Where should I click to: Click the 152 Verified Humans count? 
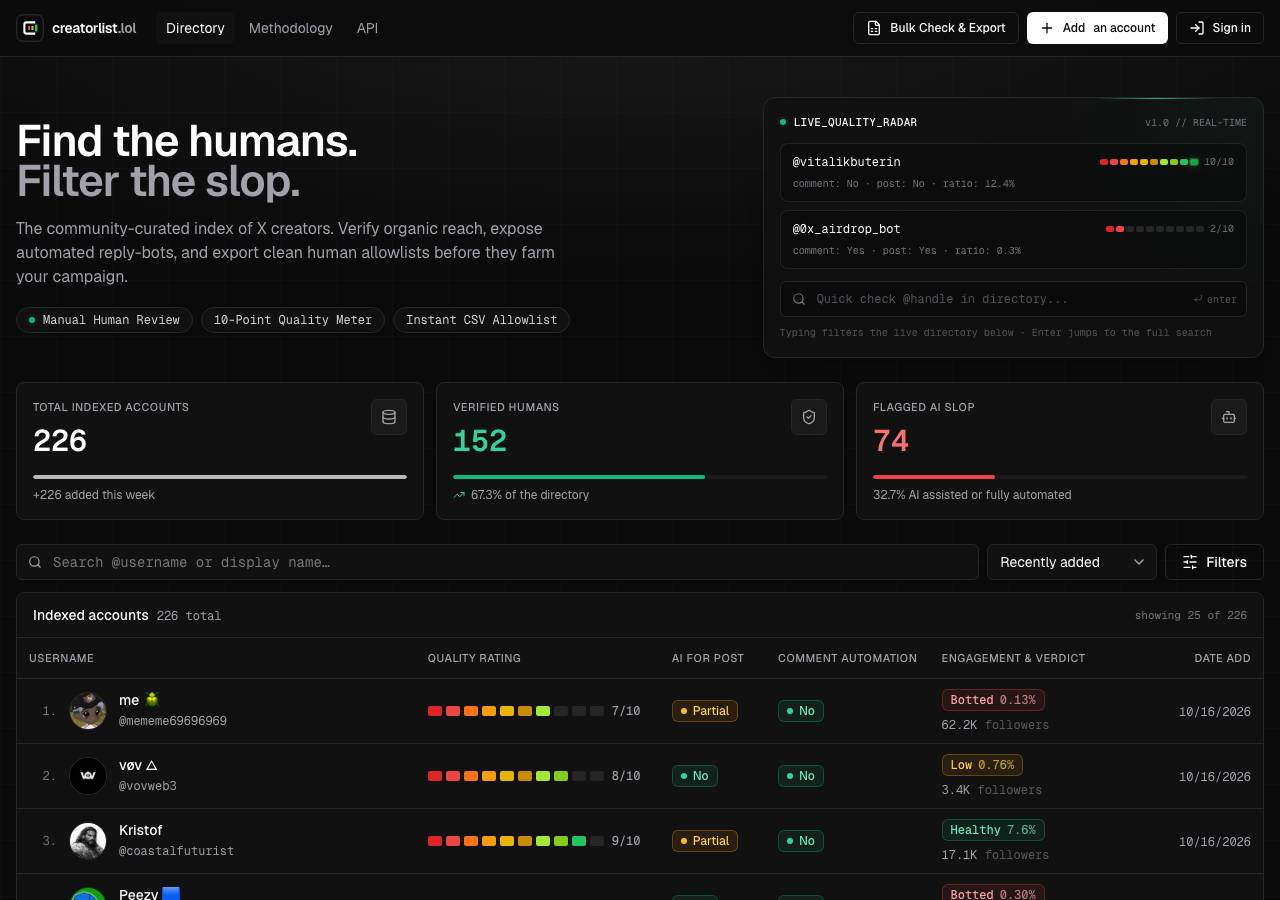480,441
